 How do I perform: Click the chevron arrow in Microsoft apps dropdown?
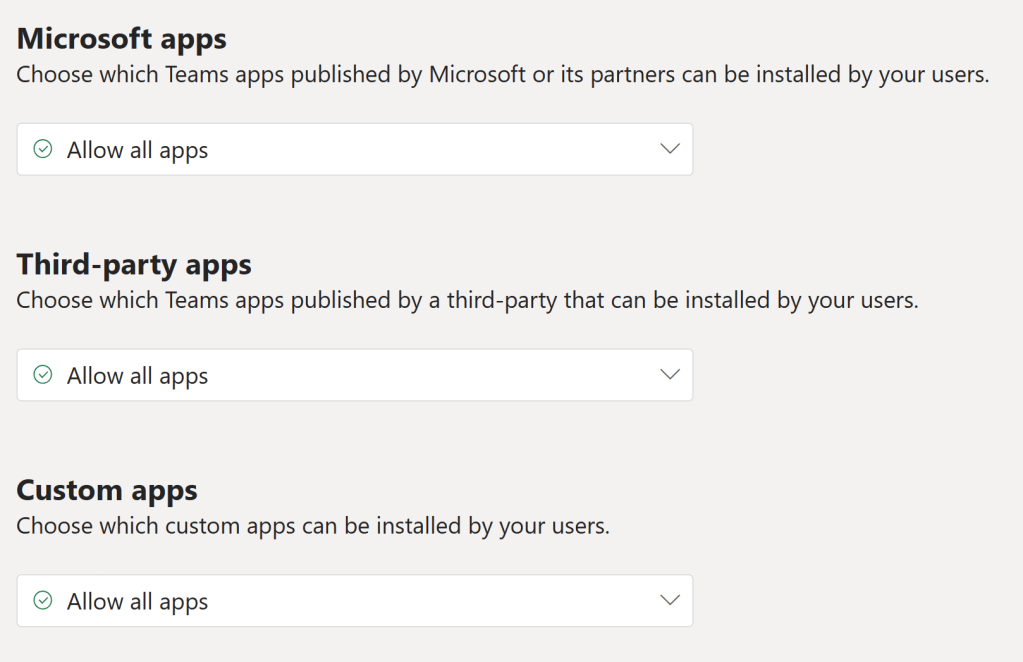pyautogui.click(x=670, y=150)
